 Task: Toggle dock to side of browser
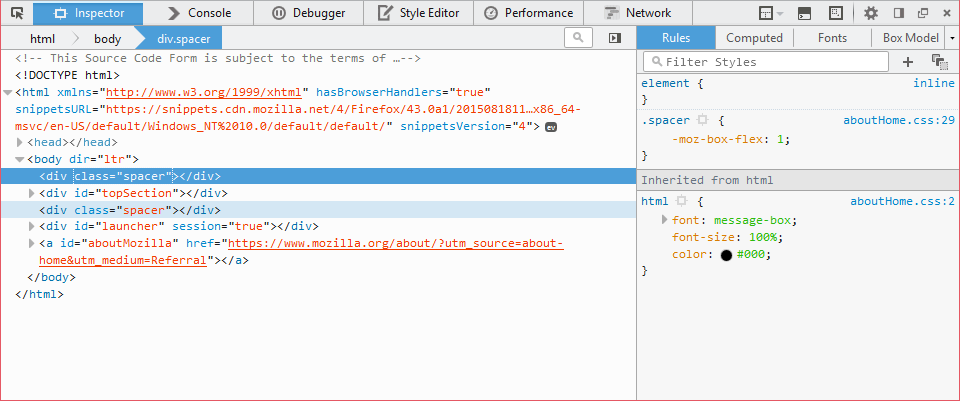click(898, 13)
